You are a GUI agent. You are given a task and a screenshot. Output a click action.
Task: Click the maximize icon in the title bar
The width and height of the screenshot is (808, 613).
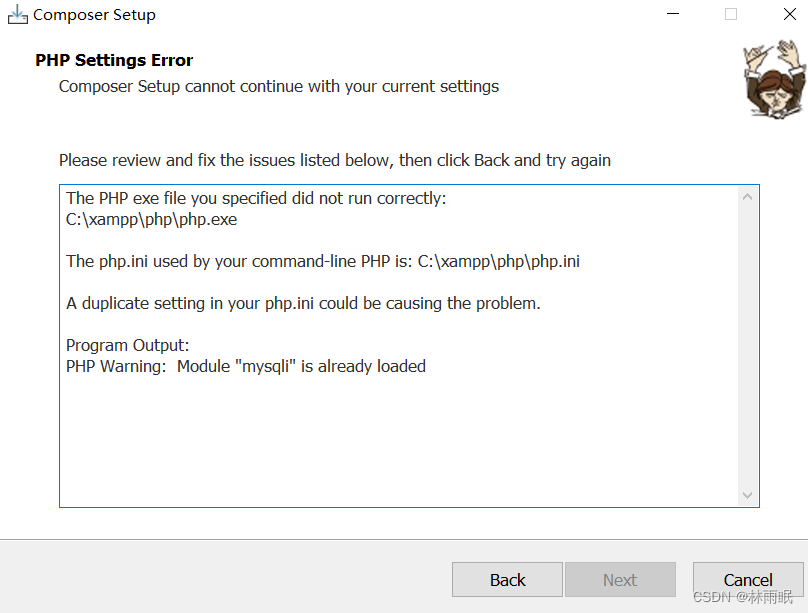tap(729, 14)
